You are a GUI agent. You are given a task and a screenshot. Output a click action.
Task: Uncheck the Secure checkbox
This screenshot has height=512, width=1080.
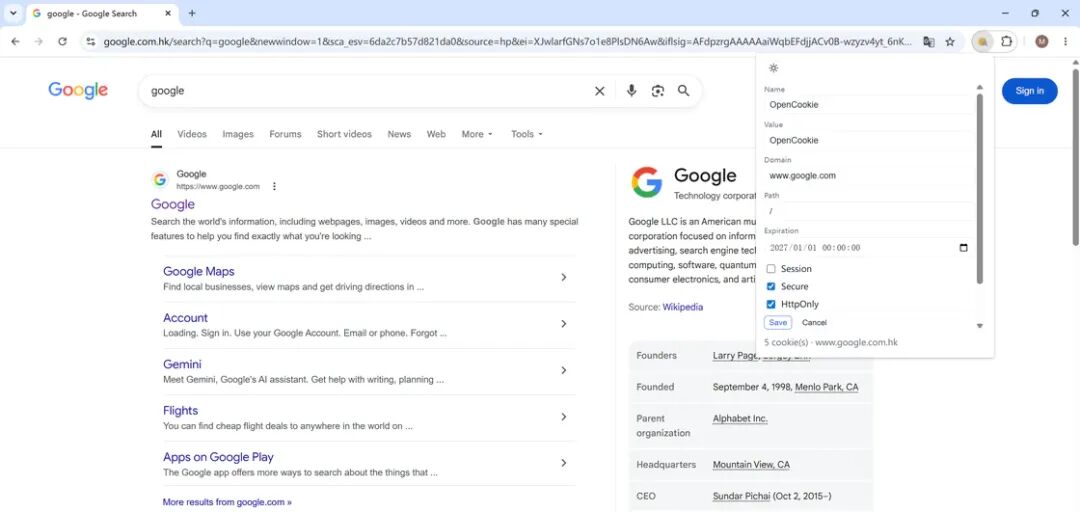point(771,287)
